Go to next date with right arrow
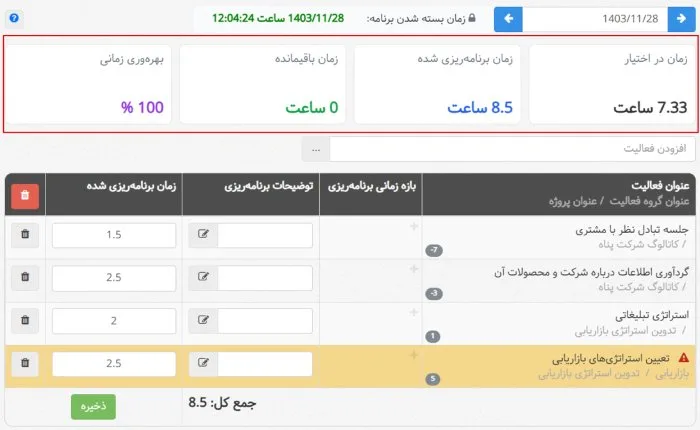 coord(681,19)
